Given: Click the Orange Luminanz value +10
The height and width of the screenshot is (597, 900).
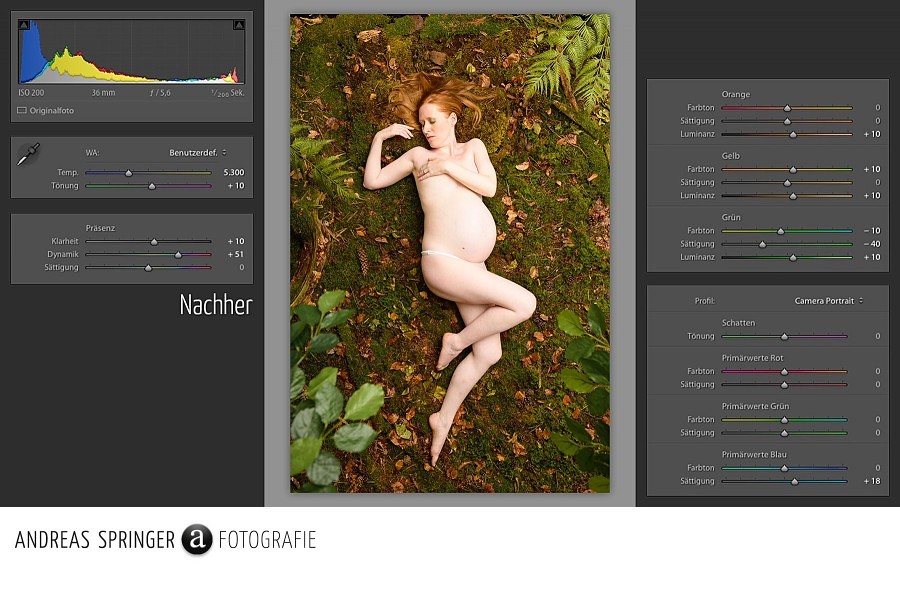Looking at the screenshot, I should point(872,134).
